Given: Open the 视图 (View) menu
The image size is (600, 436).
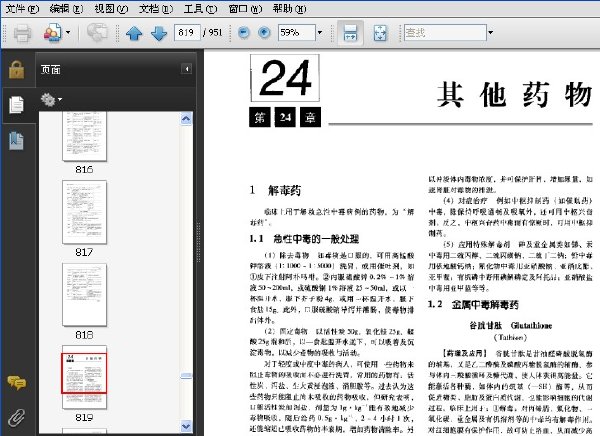Looking at the screenshot, I should [111, 8].
